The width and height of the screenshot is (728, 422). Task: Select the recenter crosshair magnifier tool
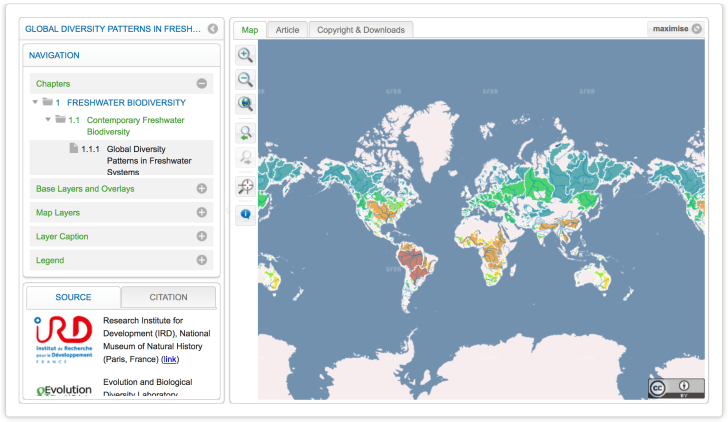tap(245, 187)
